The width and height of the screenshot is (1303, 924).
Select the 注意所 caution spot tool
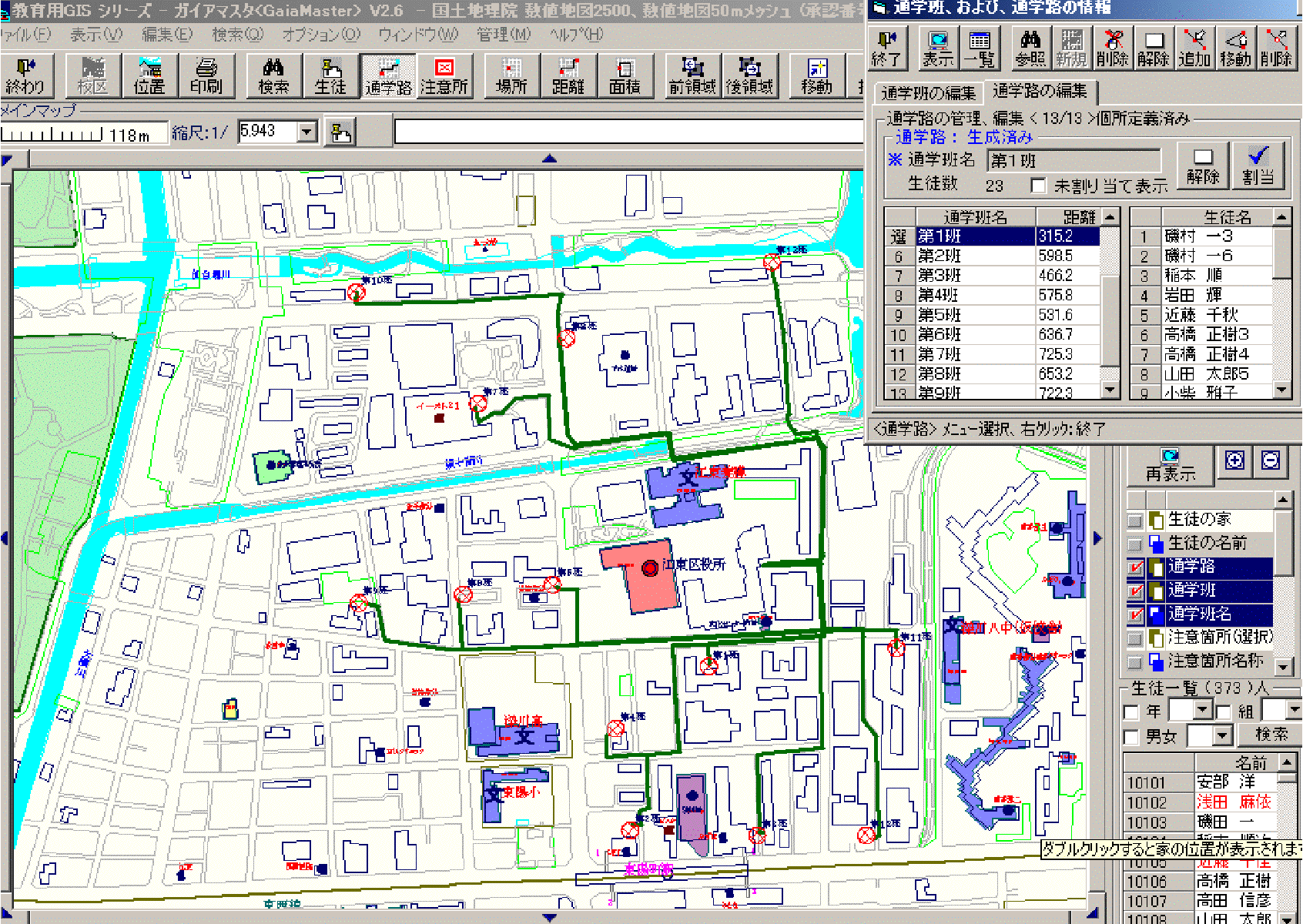click(444, 75)
